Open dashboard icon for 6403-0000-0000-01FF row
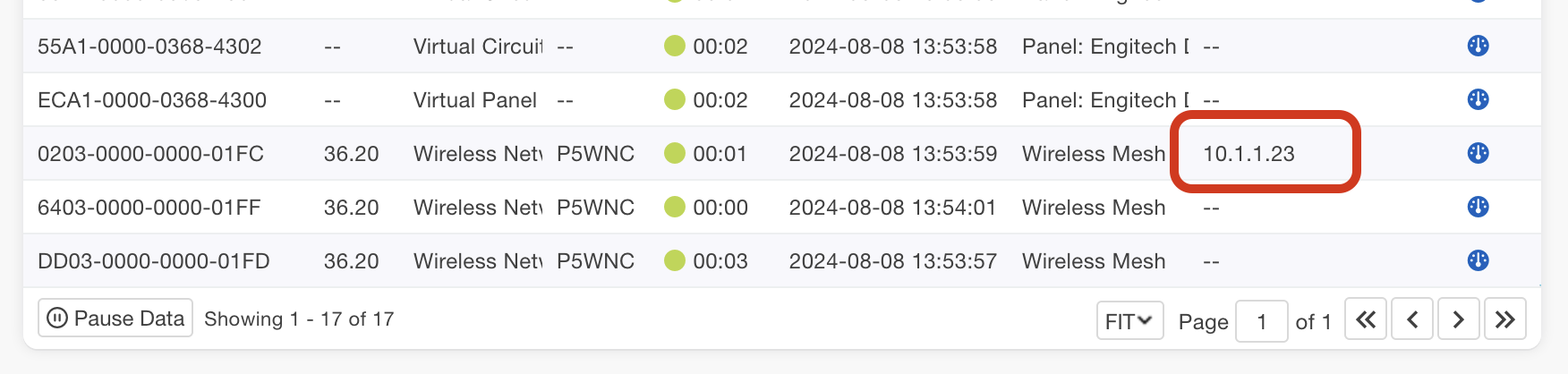The width and height of the screenshot is (1568, 374). point(1478,207)
